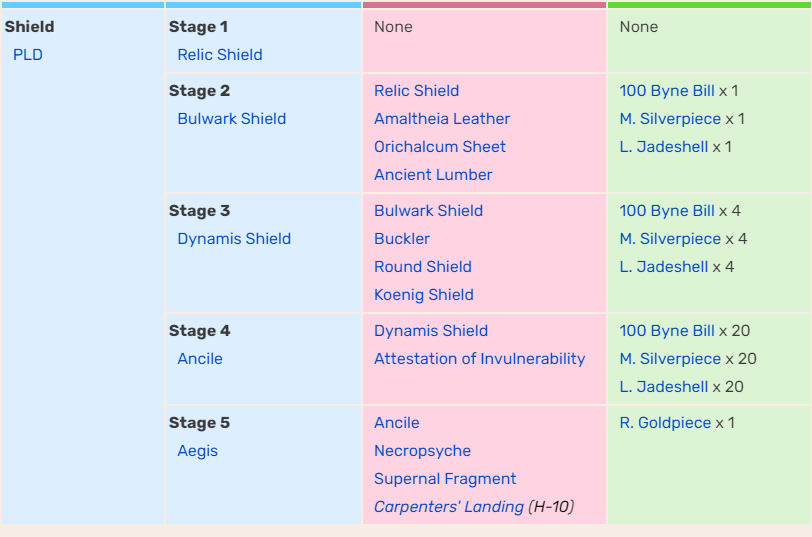812x537 pixels.
Task: Open the Buckler item link
Action: pyautogui.click(x=401, y=239)
